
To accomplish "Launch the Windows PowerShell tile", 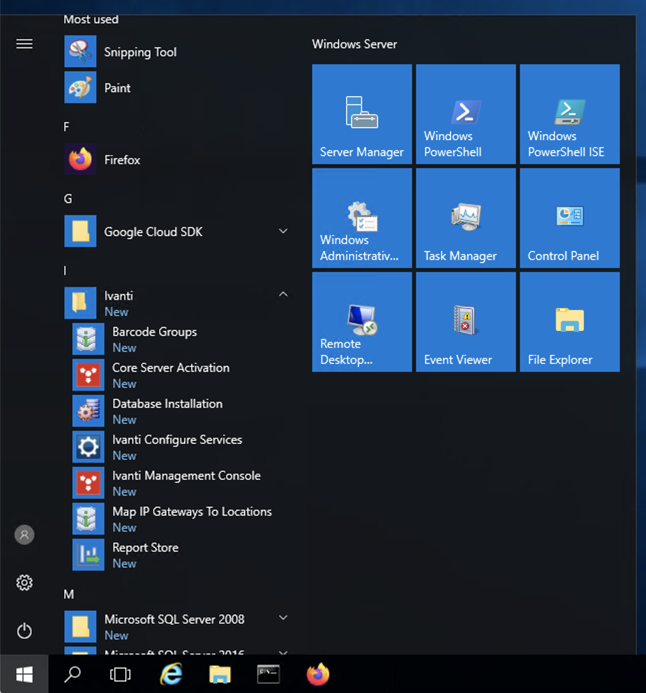I will pyautogui.click(x=466, y=114).
